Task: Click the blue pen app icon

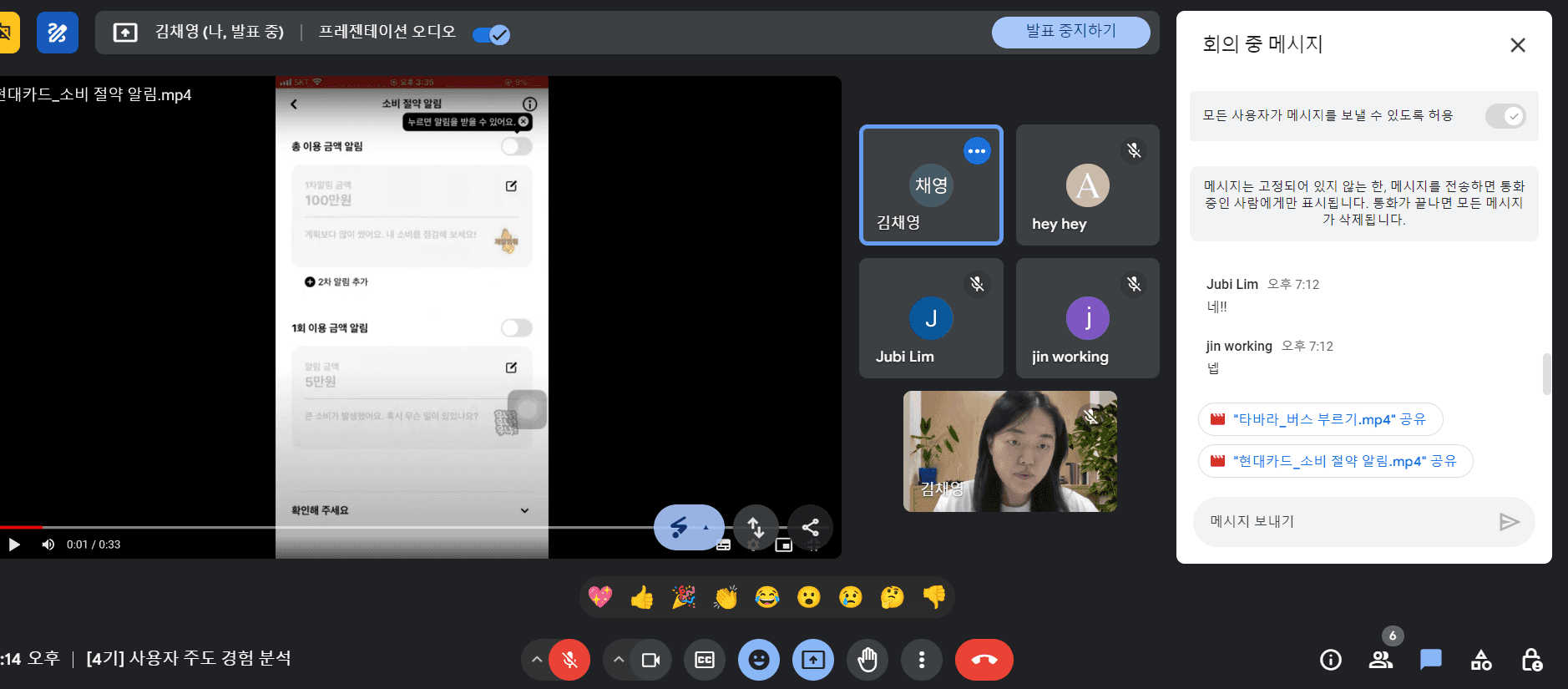Action: click(58, 33)
